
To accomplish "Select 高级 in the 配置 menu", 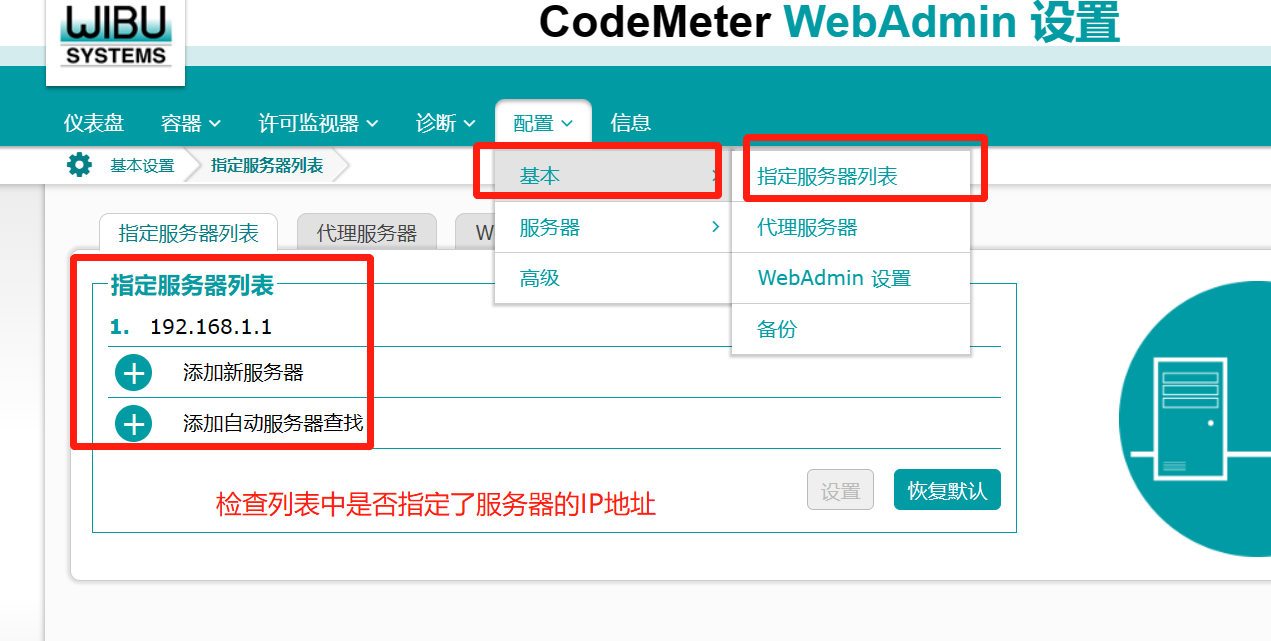I will click(x=613, y=278).
